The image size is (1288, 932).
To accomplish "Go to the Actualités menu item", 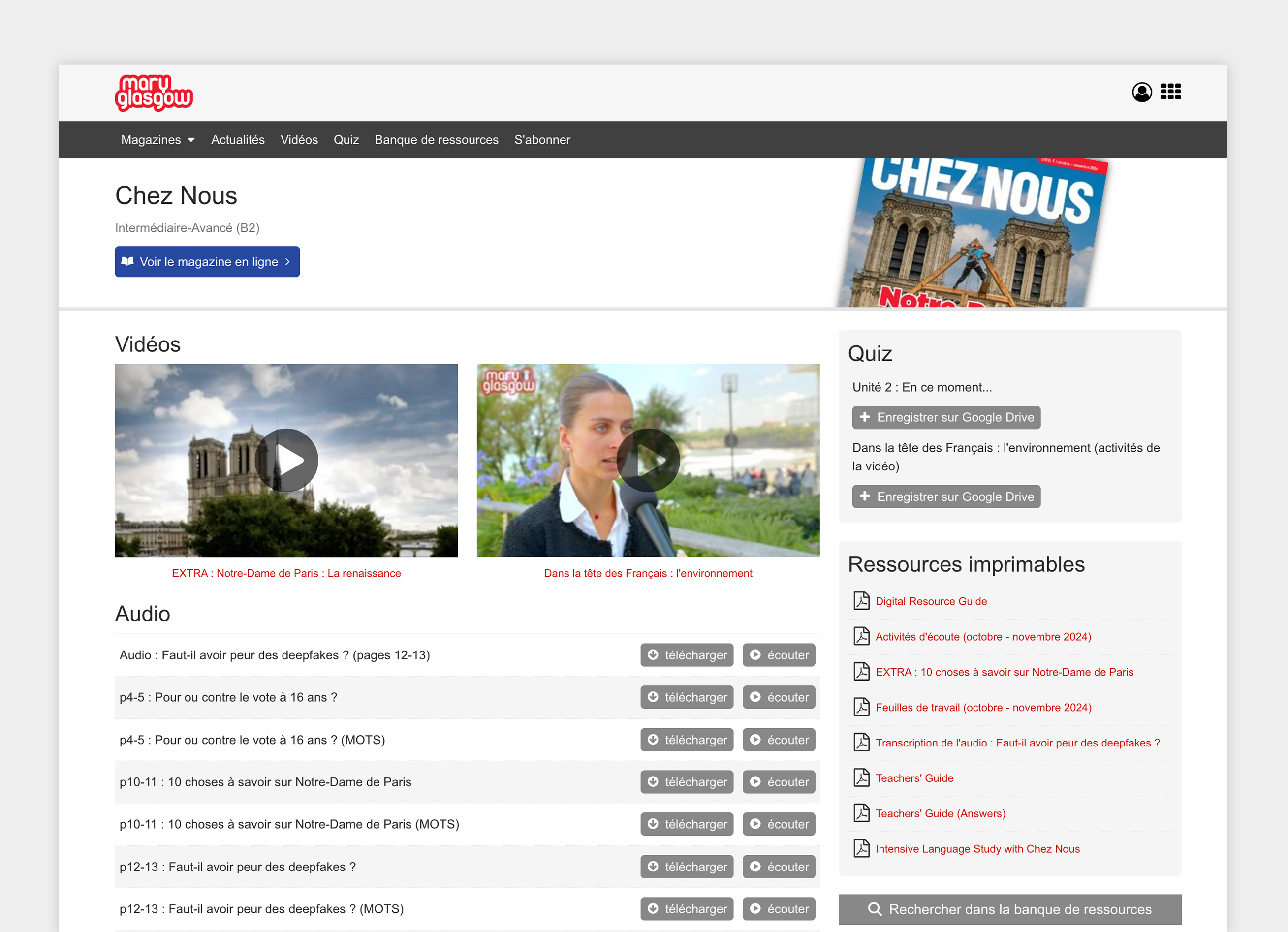I will (237, 140).
